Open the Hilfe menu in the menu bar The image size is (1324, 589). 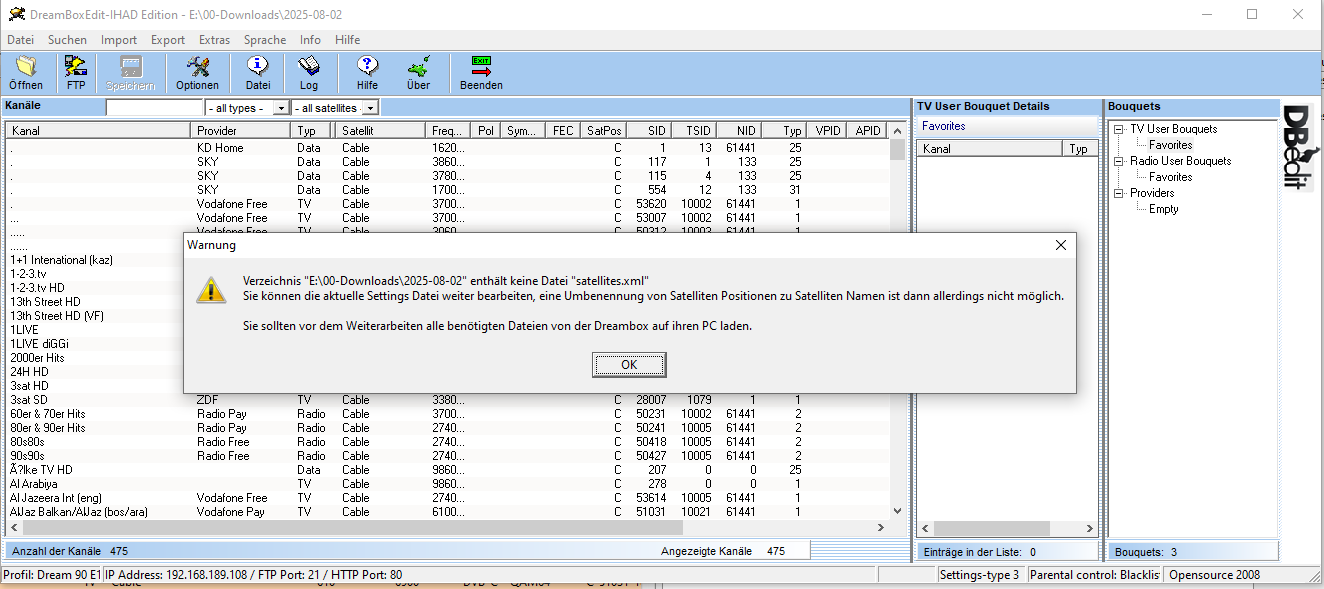pyautogui.click(x=348, y=40)
